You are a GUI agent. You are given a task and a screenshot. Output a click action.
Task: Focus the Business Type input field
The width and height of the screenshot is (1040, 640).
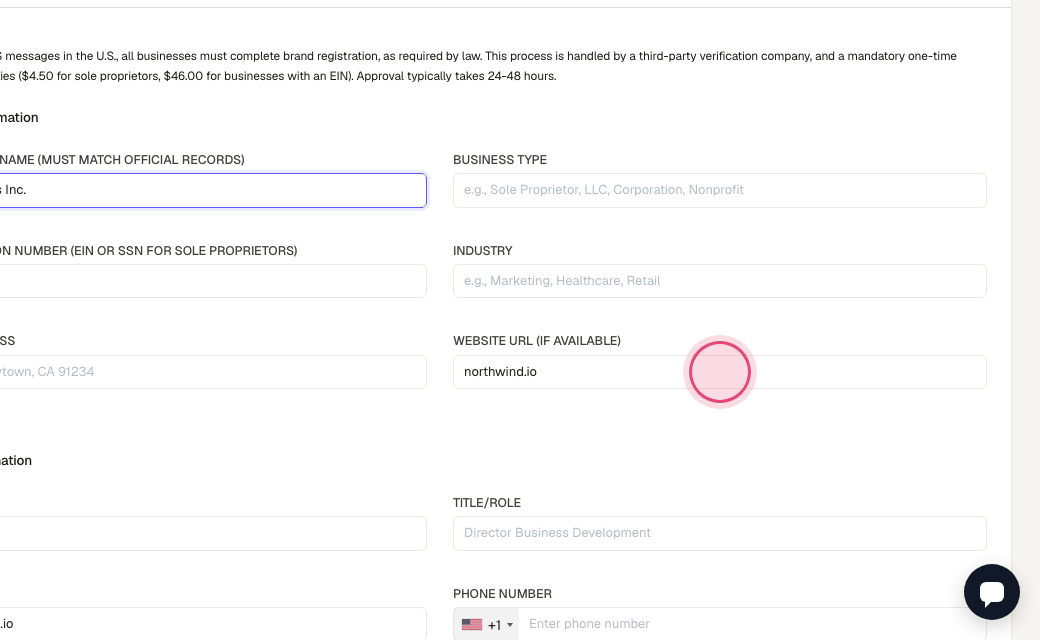click(720, 190)
